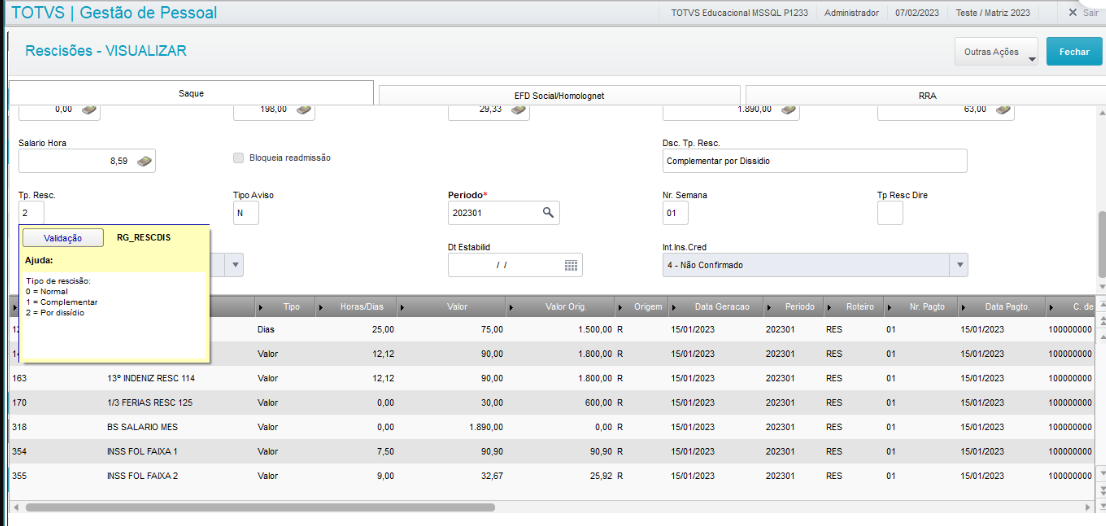
Task: Select the row '1/3 FERIAS RESC 125'
Action: 552,403
